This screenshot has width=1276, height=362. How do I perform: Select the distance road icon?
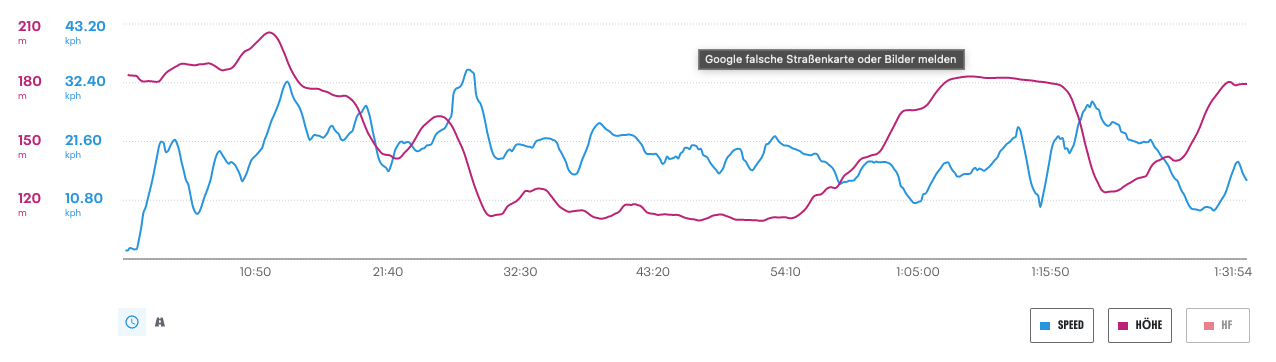click(160, 322)
